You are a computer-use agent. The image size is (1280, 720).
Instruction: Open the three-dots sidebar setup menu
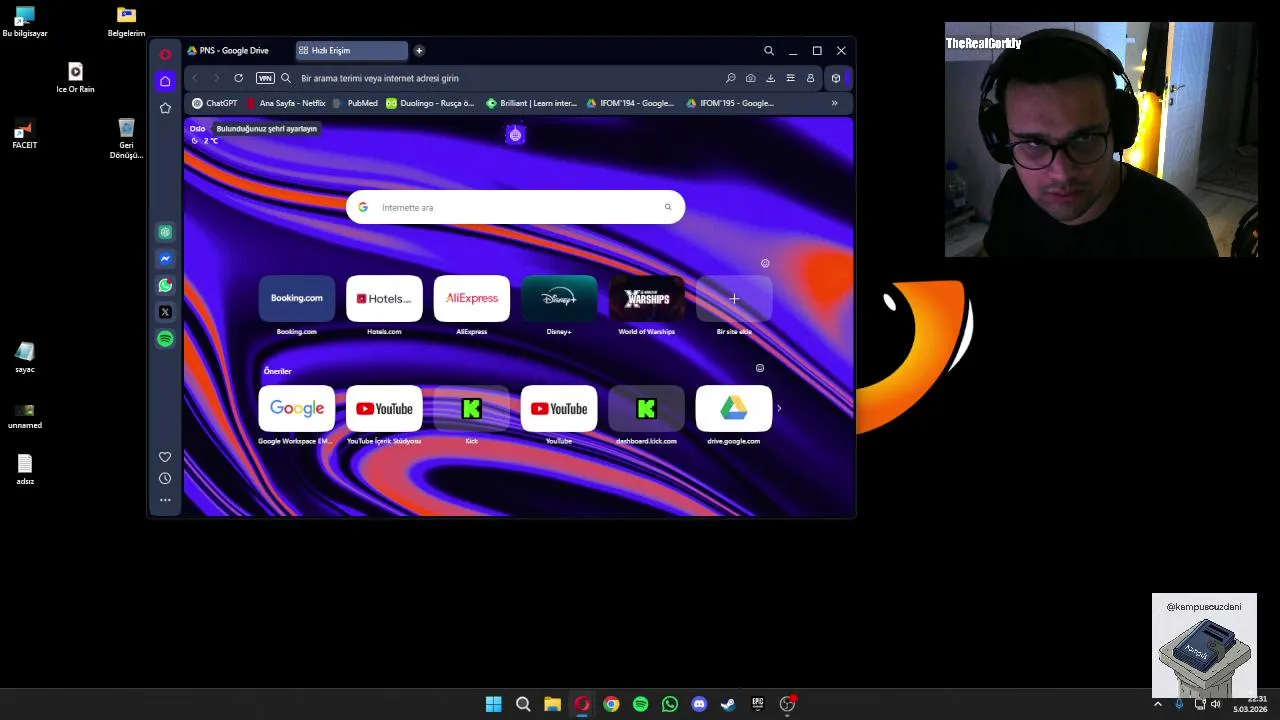165,500
